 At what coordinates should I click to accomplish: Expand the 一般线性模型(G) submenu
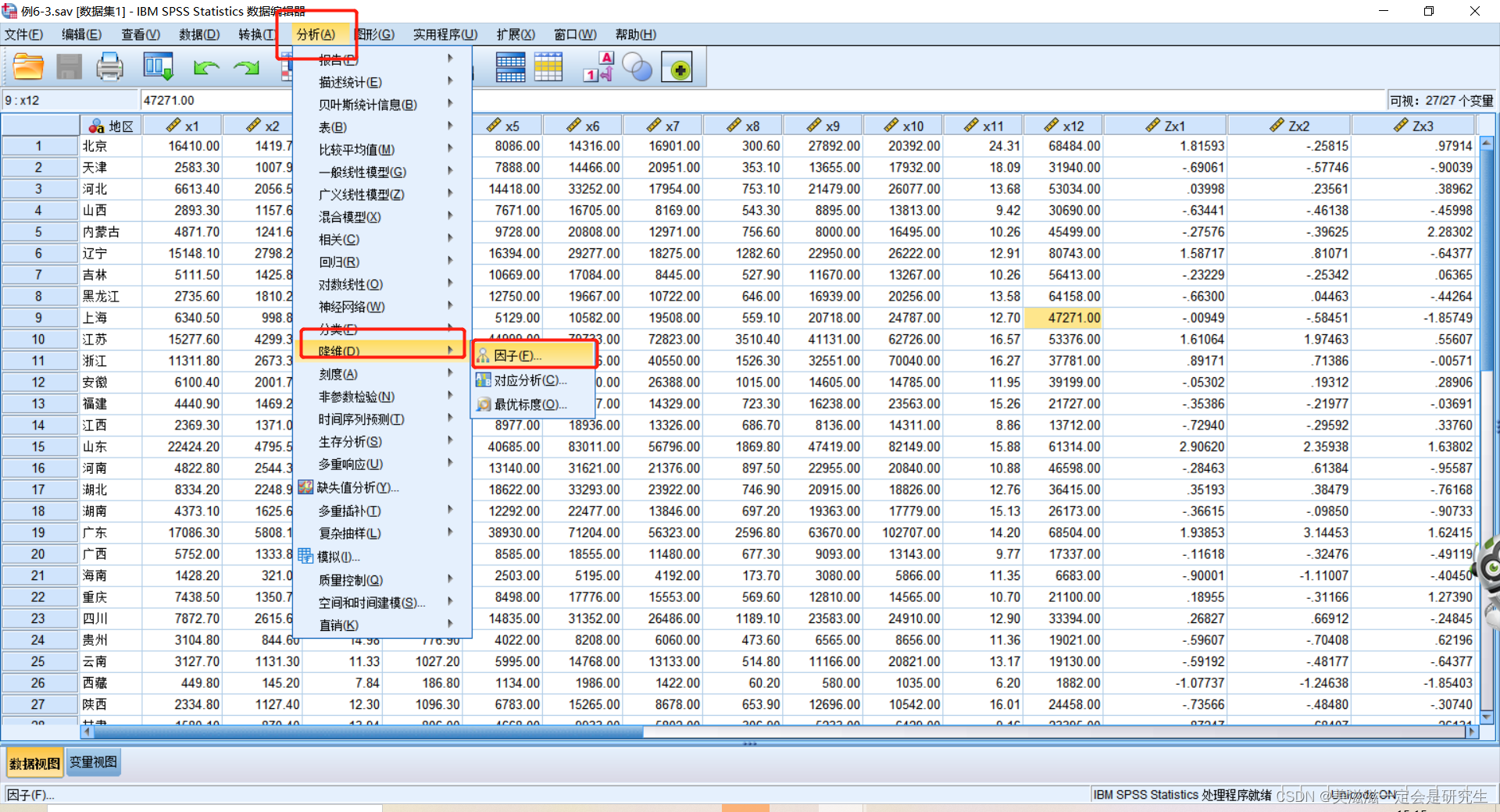pyautogui.click(x=382, y=172)
